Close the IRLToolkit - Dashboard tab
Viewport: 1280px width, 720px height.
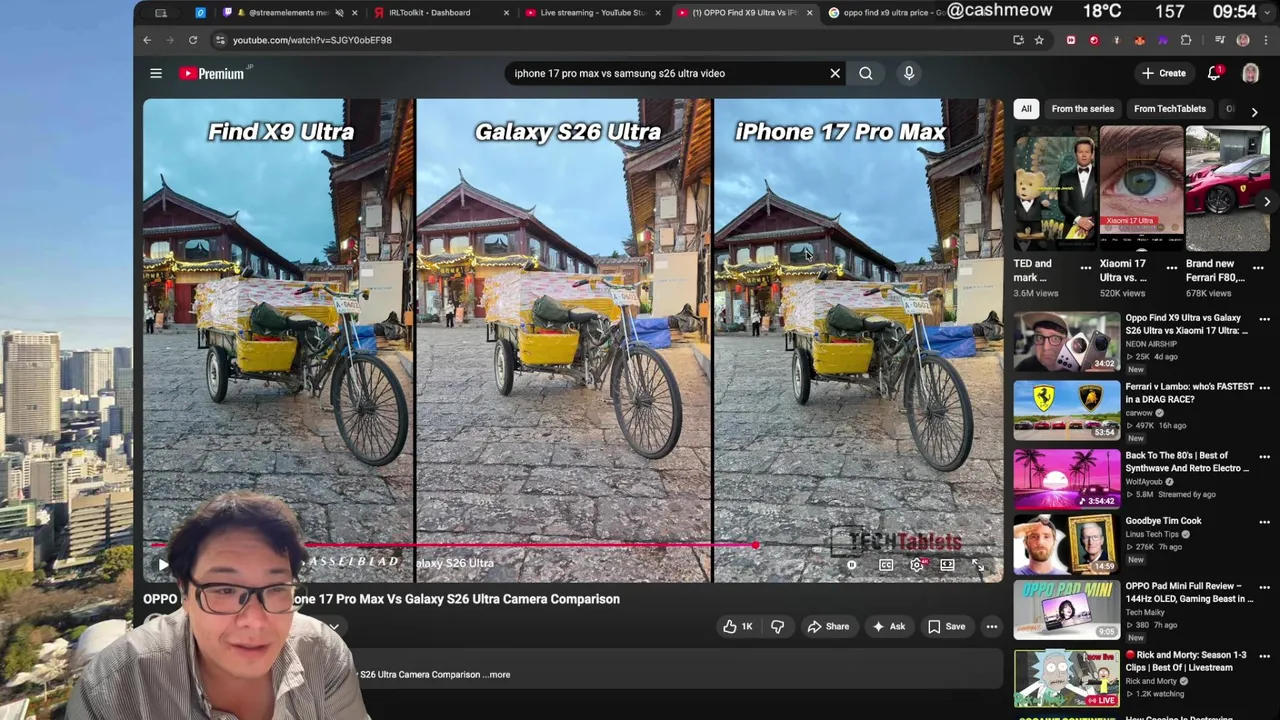click(x=506, y=13)
